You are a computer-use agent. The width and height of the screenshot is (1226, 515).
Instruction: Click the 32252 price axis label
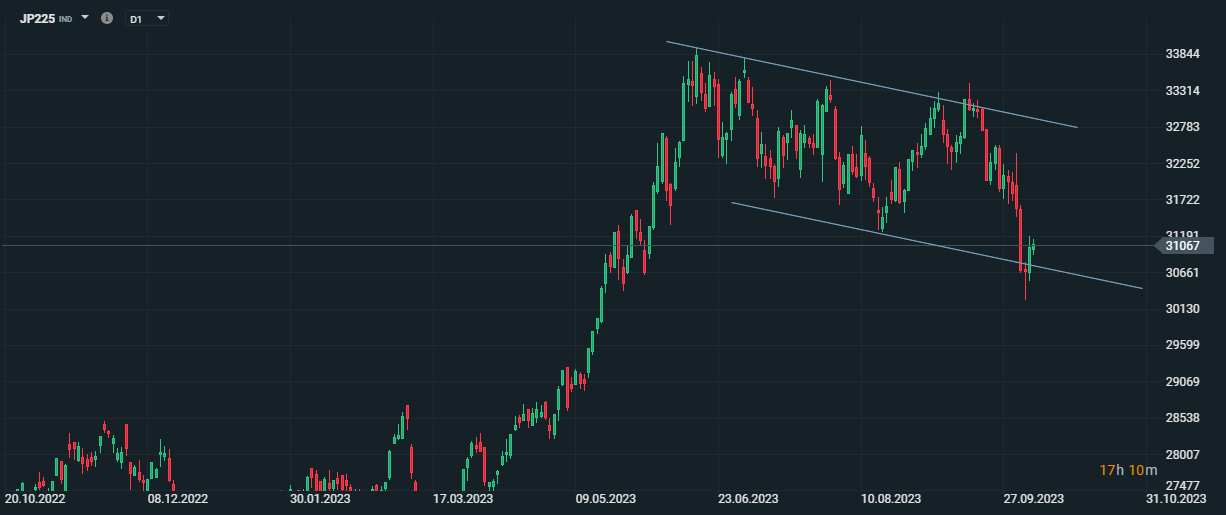pos(1182,163)
